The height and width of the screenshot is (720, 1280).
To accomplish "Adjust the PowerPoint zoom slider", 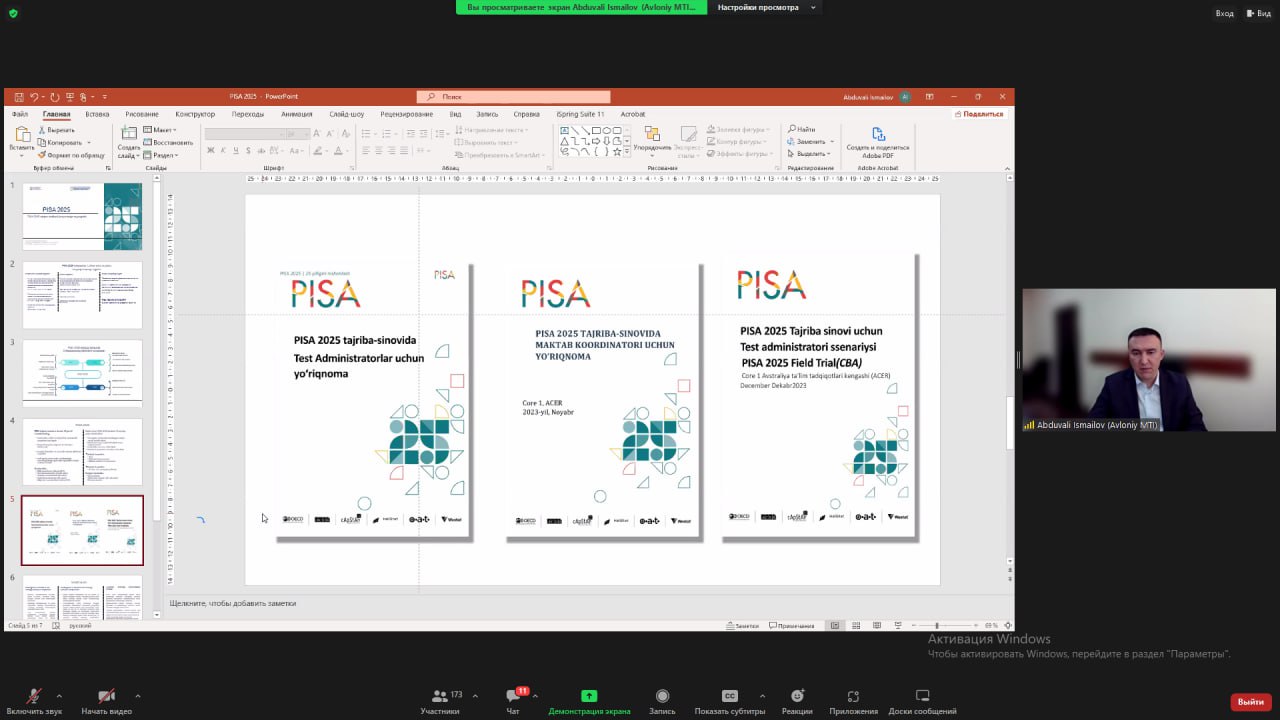I will 936,626.
